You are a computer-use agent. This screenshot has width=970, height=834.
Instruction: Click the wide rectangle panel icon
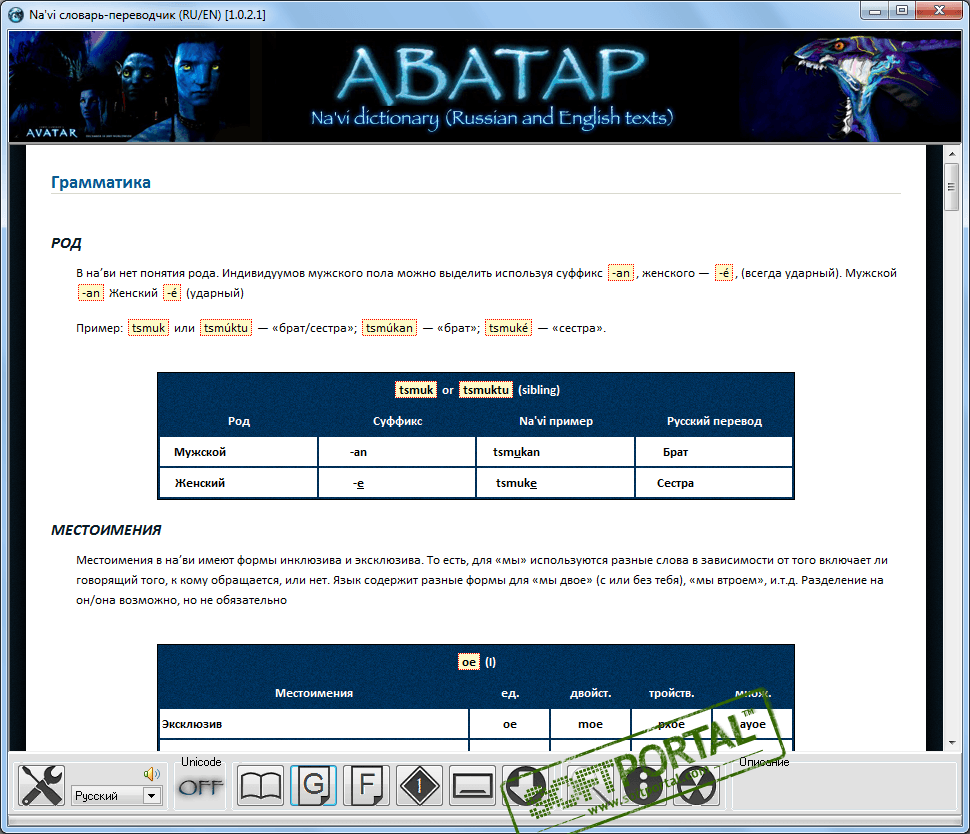pyautogui.click(x=472, y=786)
